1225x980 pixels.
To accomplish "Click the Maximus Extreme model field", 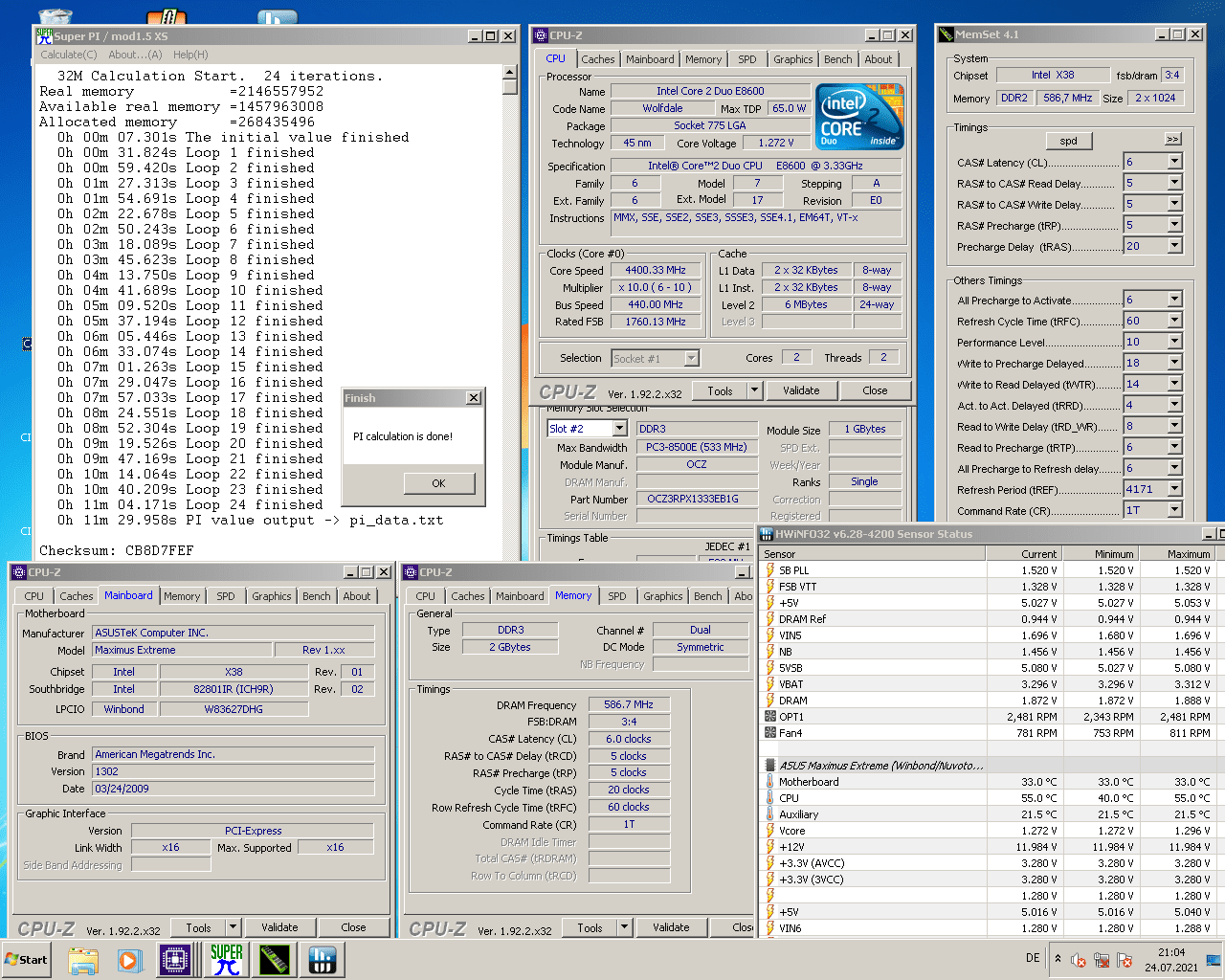I will (182, 650).
